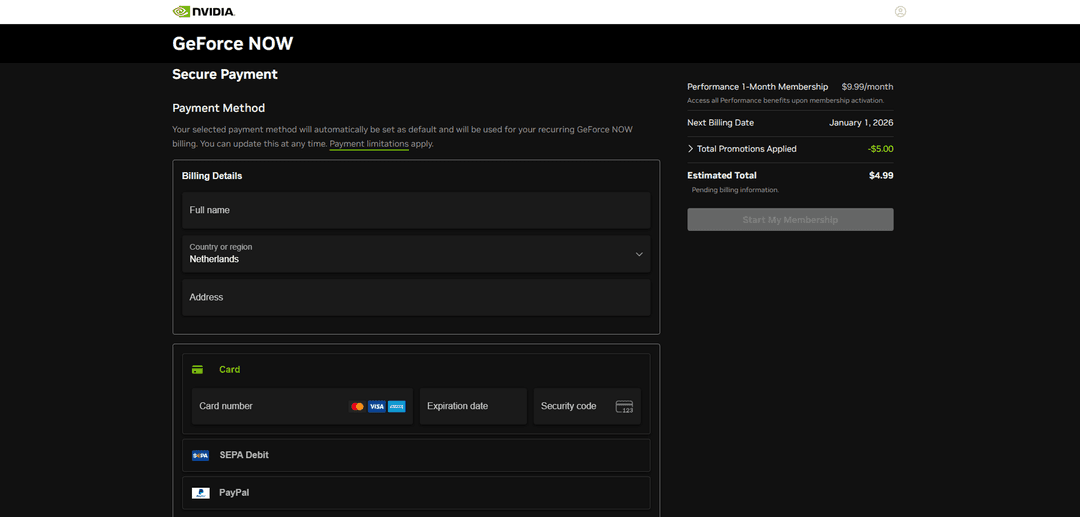This screenshot has height=517, width=1080.
Task: Click the Full name input field
Action: 415,210
